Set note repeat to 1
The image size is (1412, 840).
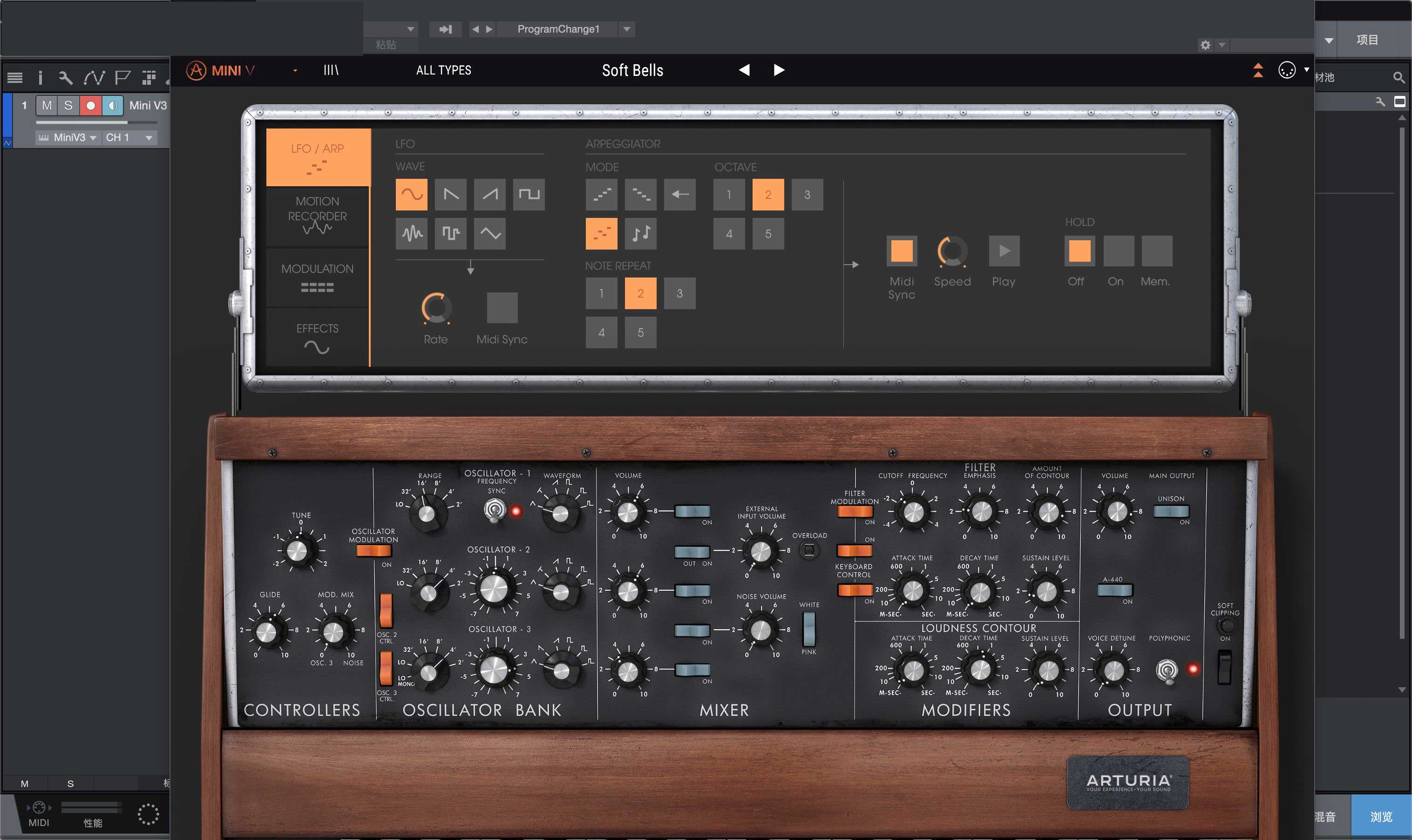click(601, 293)
